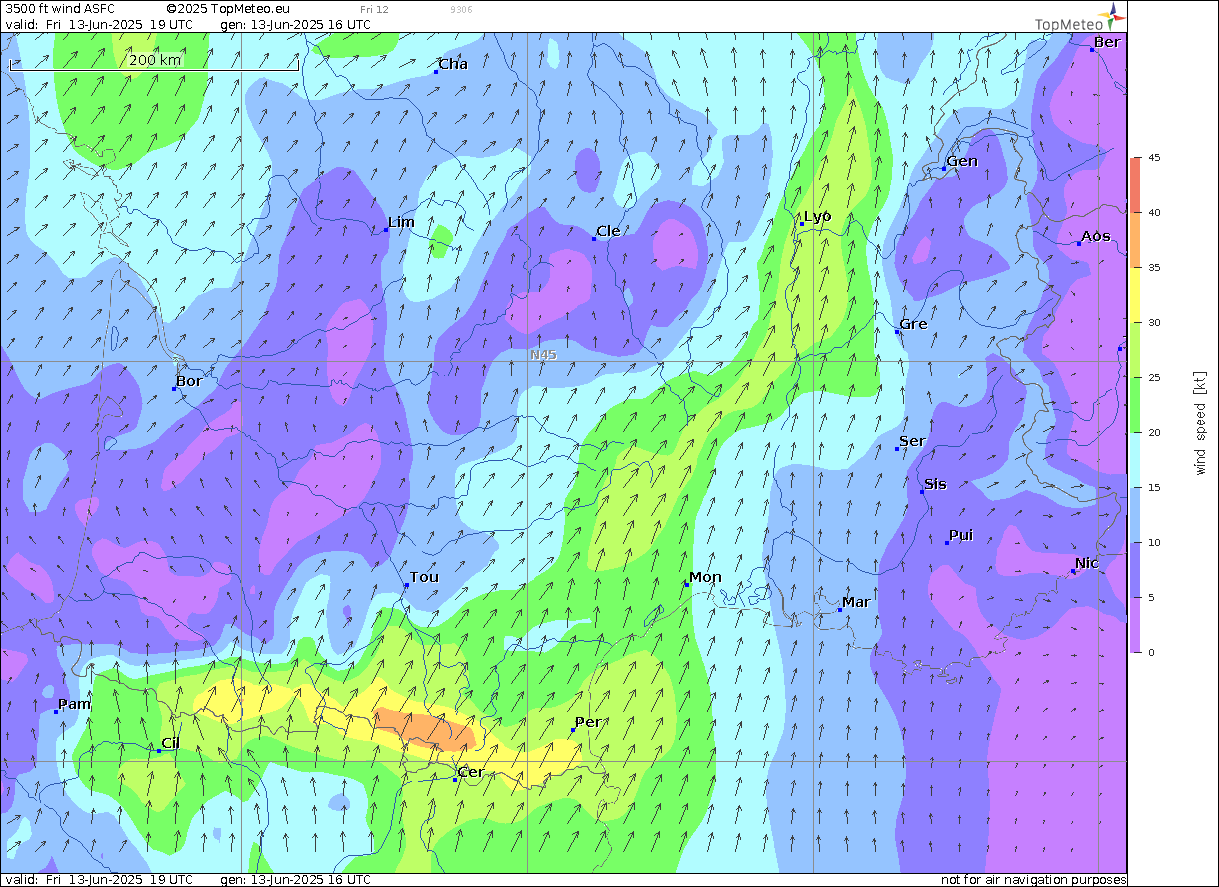
Task: Click the '3500 ft wind ASFC' title text
Action: click(60, 9)
